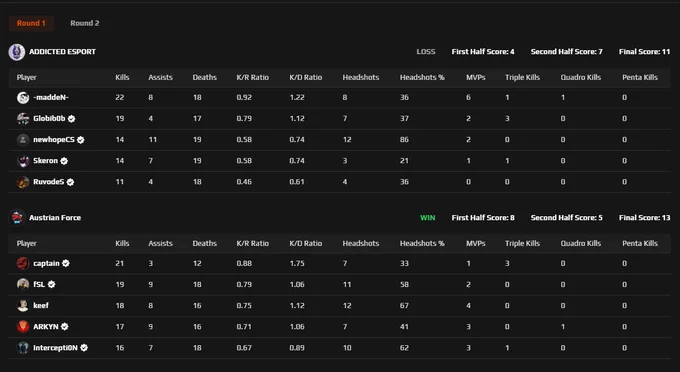The image size is (680, 372).
Task: Click MVPs header in ADDICTED ESPORT table
Action: [x=476, y=77]
